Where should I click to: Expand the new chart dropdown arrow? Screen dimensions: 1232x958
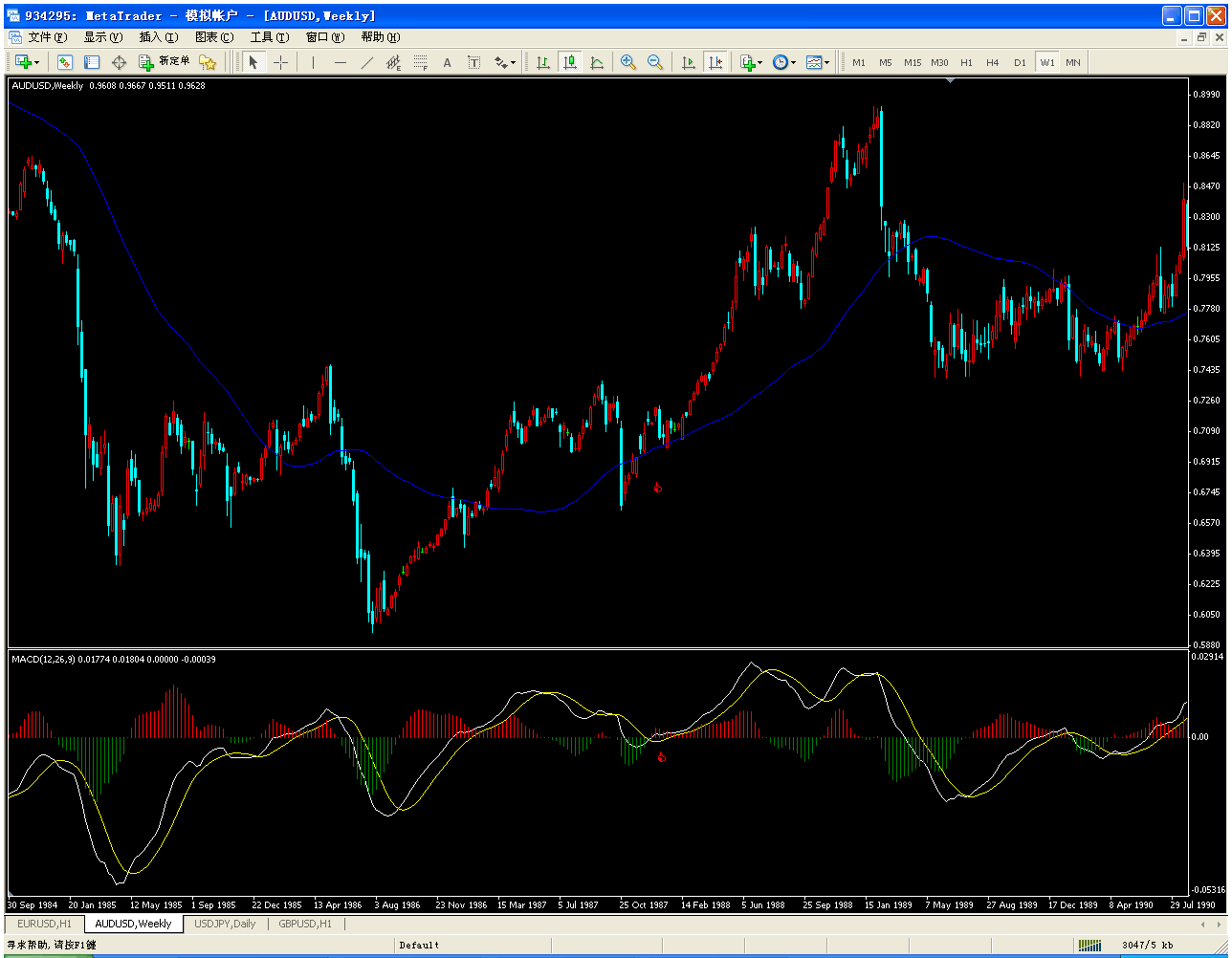35,63
